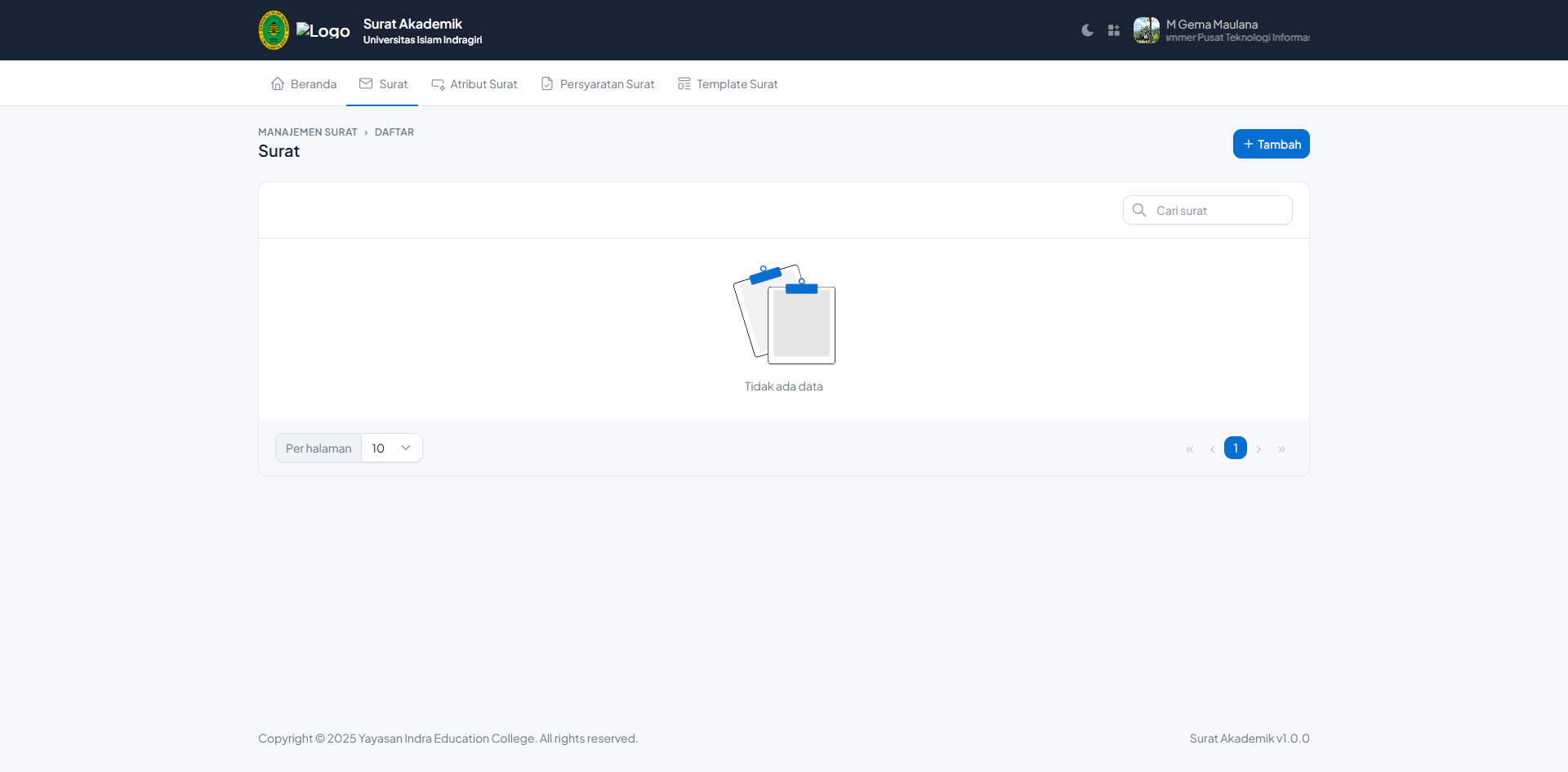Jump to last page double-chevron
The height and width of the screenshot is (772, 1568).
coord(1281,449)
